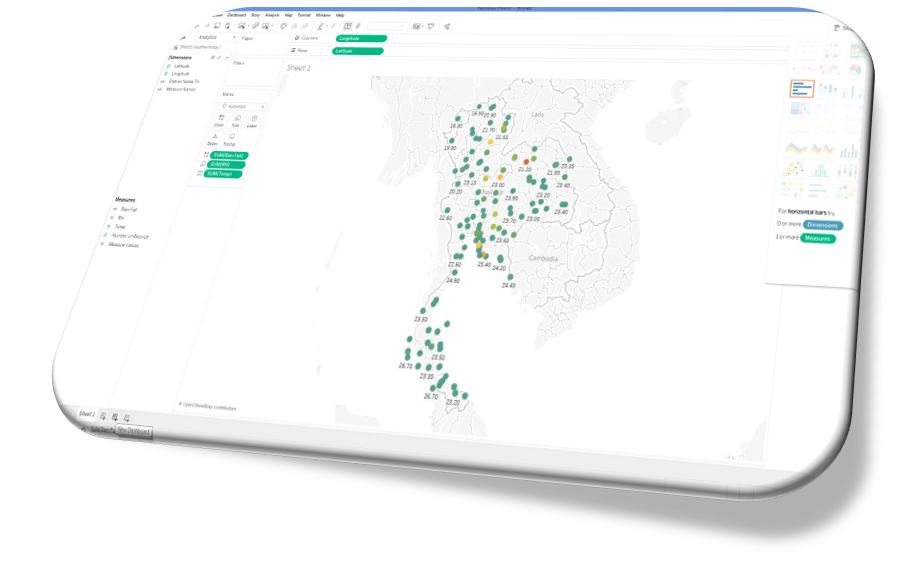Open the Dashboard menu
The image size is (914, 571).
(x=237, y=16)
